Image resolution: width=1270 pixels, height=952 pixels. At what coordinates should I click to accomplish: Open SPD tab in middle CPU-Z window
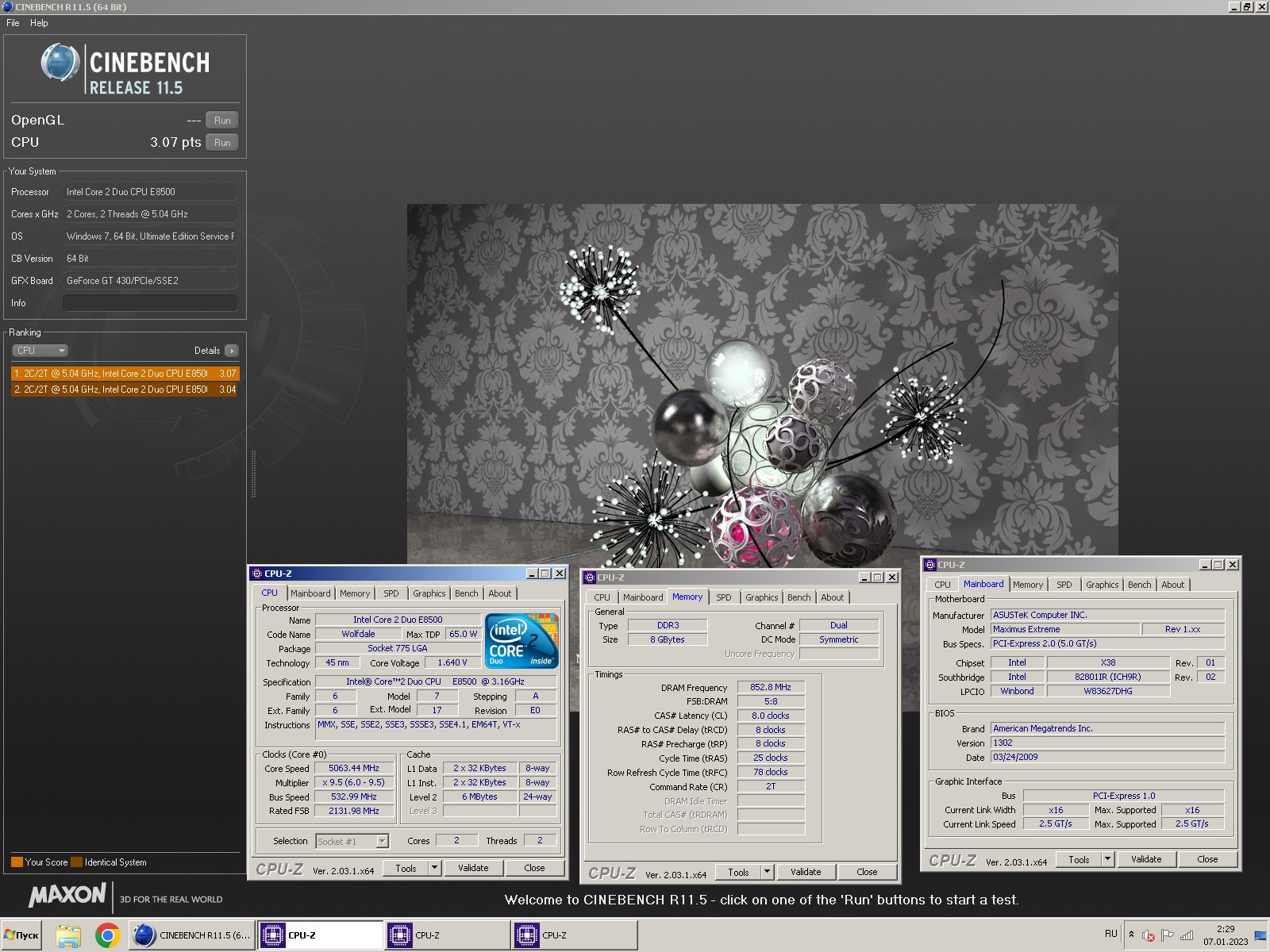tap(724, 597)
